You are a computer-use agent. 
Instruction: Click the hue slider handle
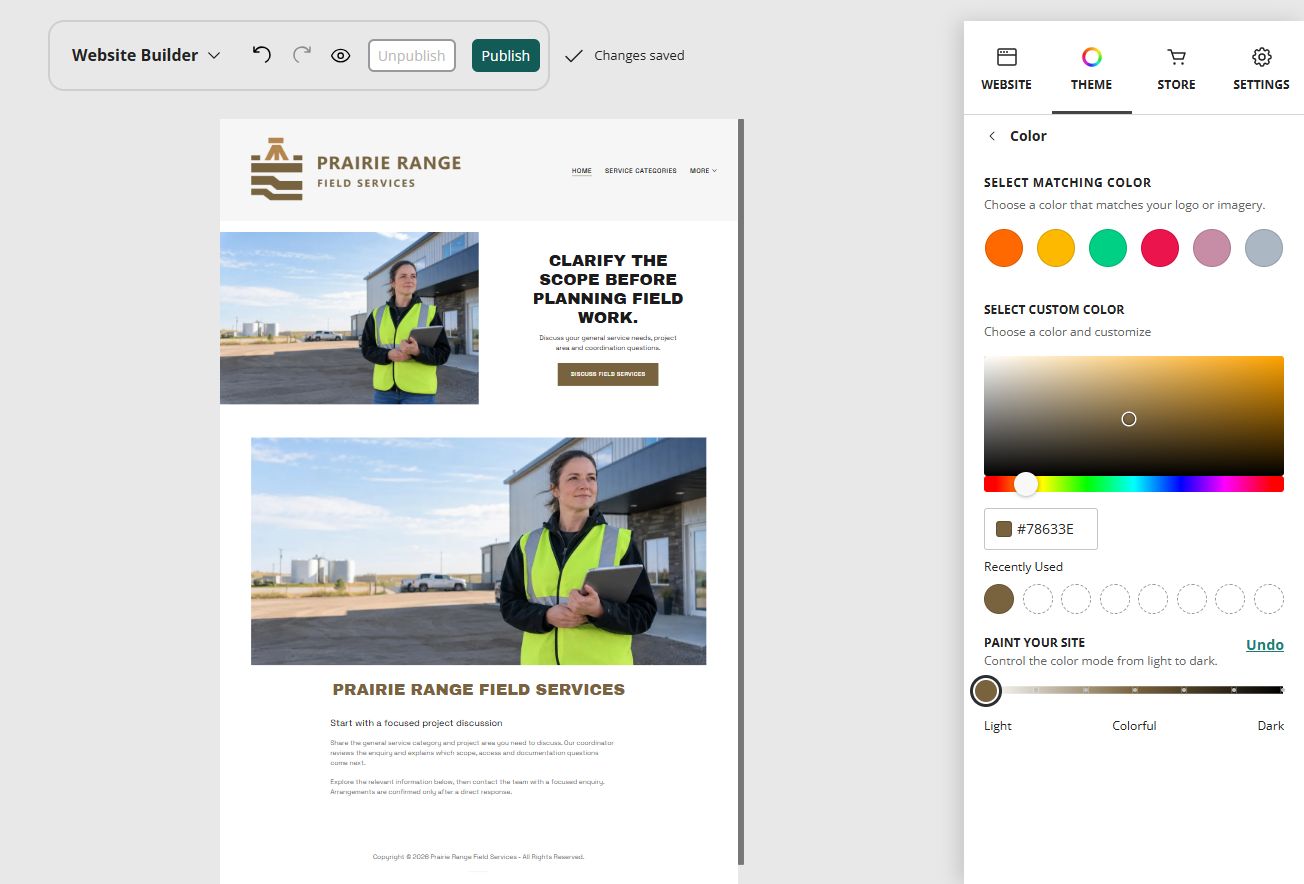1026,484
